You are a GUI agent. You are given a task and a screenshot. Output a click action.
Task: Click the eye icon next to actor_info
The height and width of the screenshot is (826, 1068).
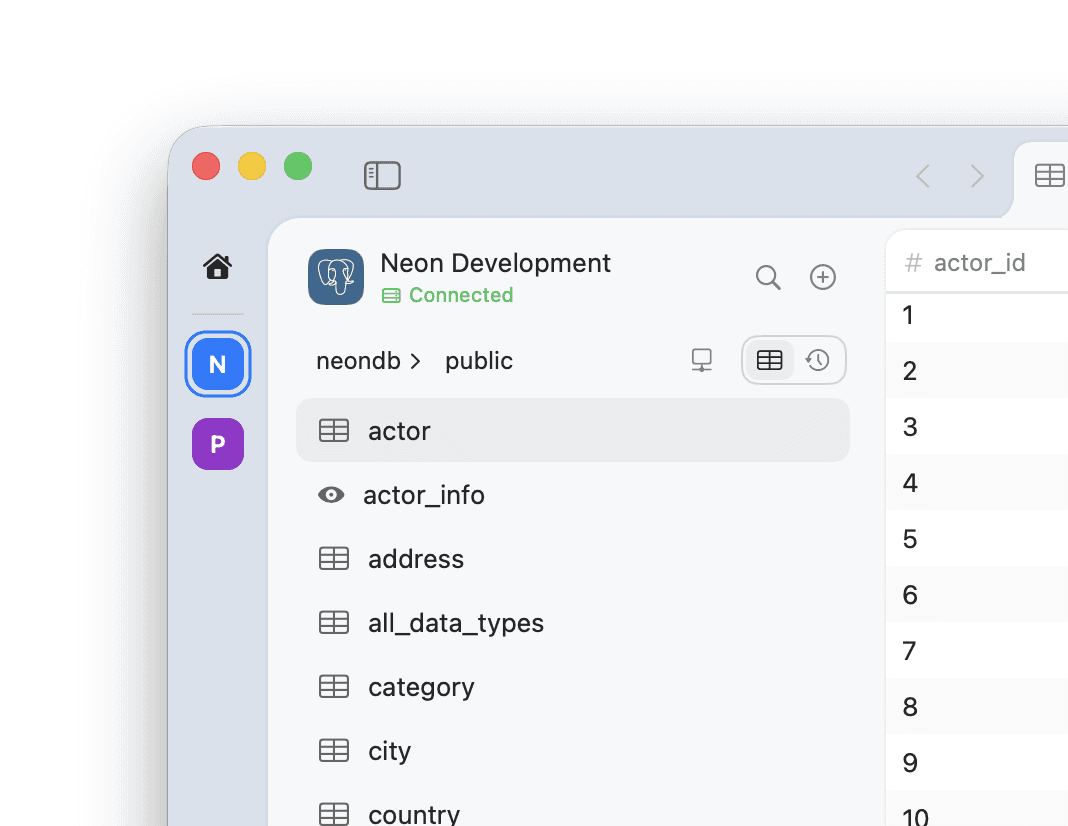click(x=331, y=494)
